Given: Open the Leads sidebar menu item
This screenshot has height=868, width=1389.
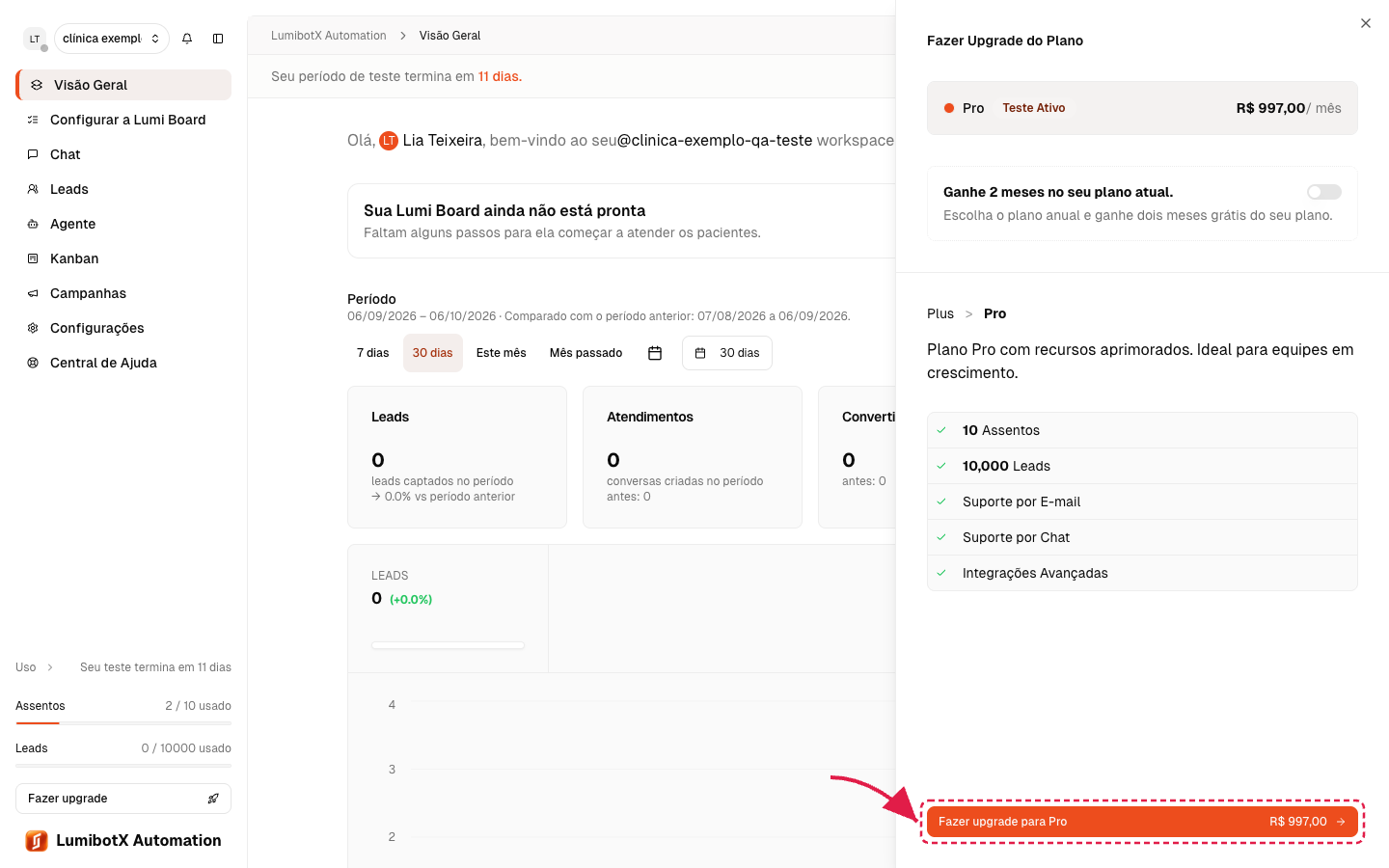Looking at the screenshot, I should click(x=123, y=189).
